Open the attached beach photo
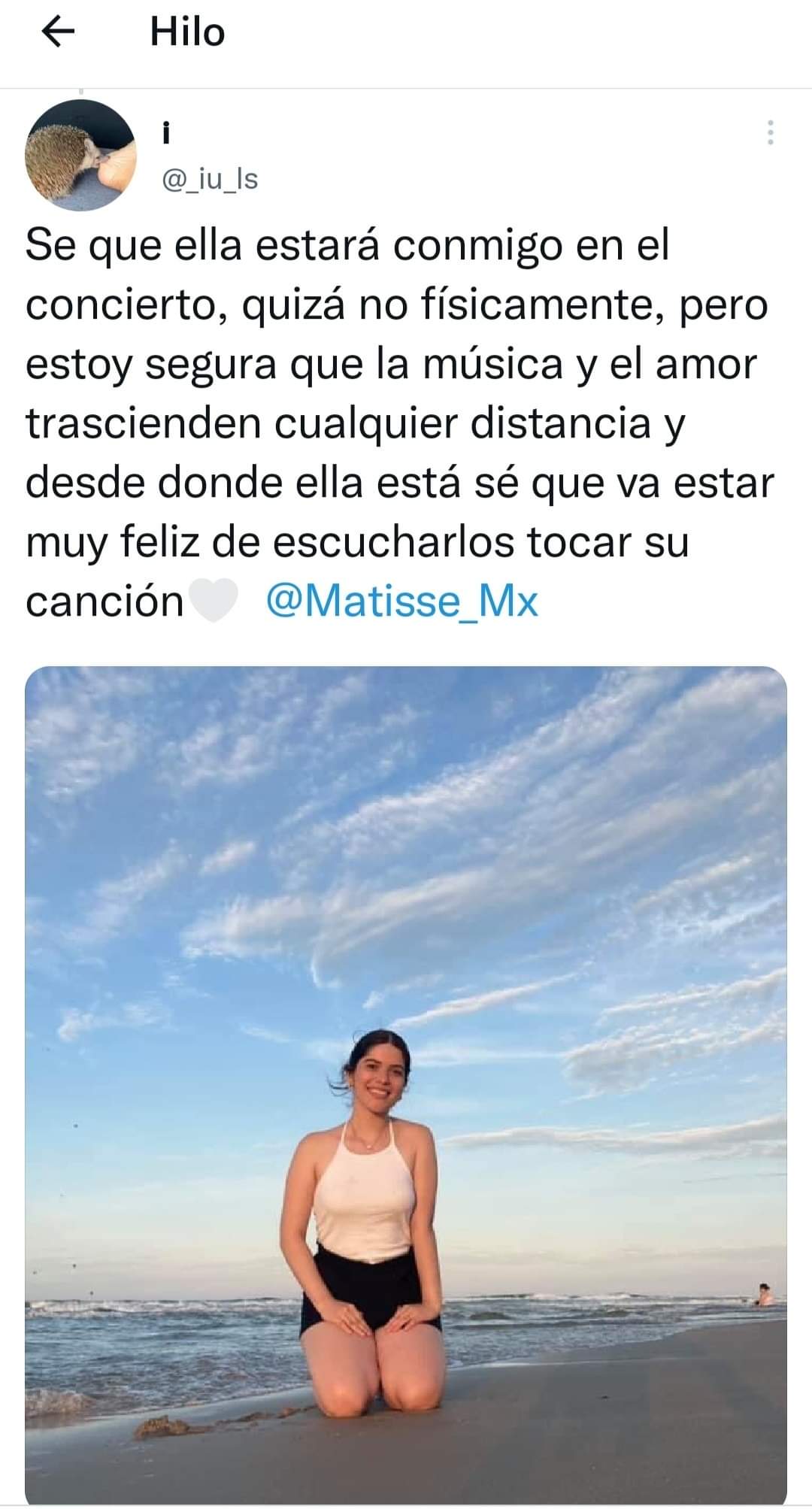The width and height of the screenshot is (812, 1509). pyautogui.click(x=406, y=1084)
